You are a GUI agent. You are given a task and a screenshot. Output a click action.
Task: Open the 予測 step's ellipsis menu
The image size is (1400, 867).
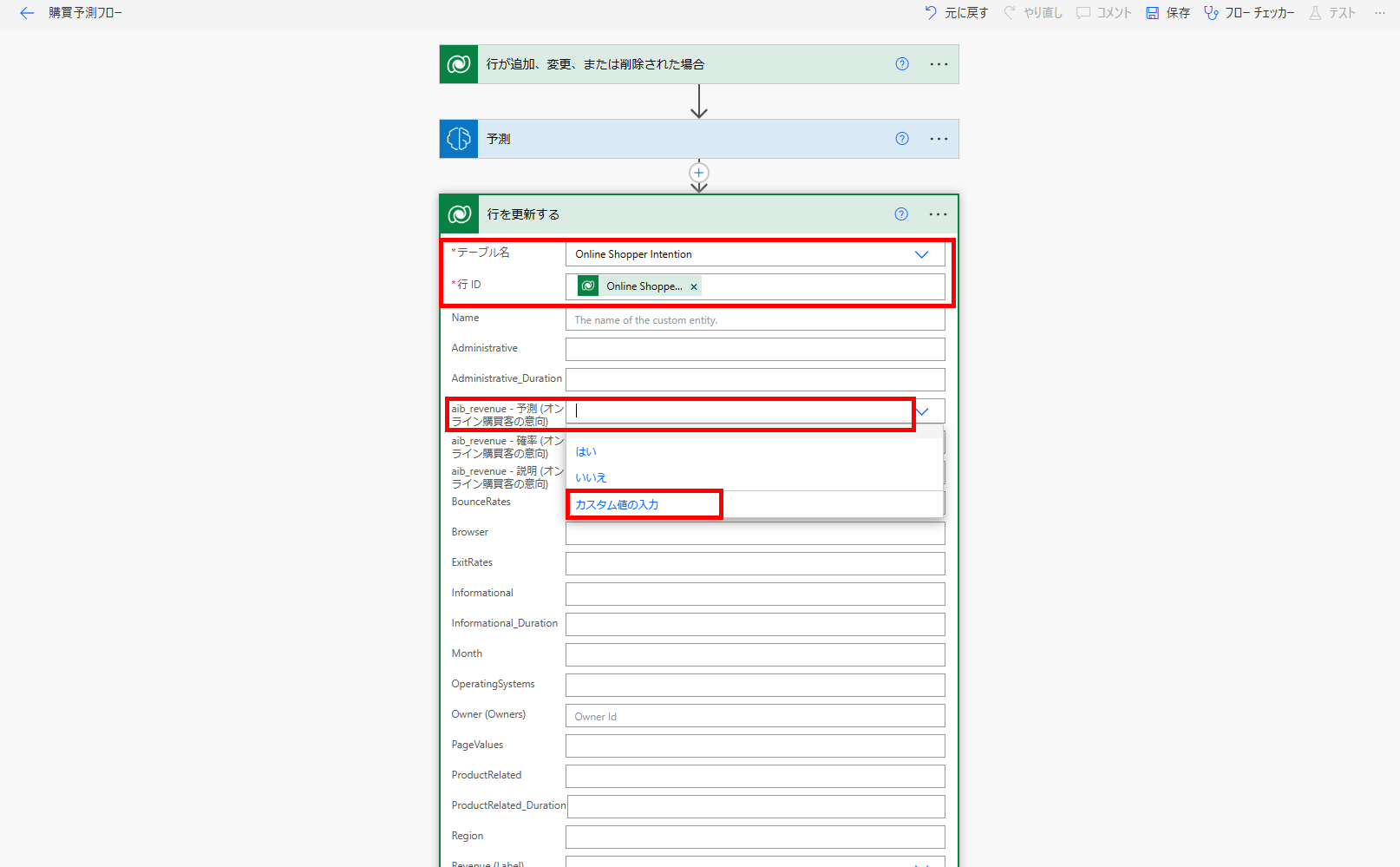939,139
